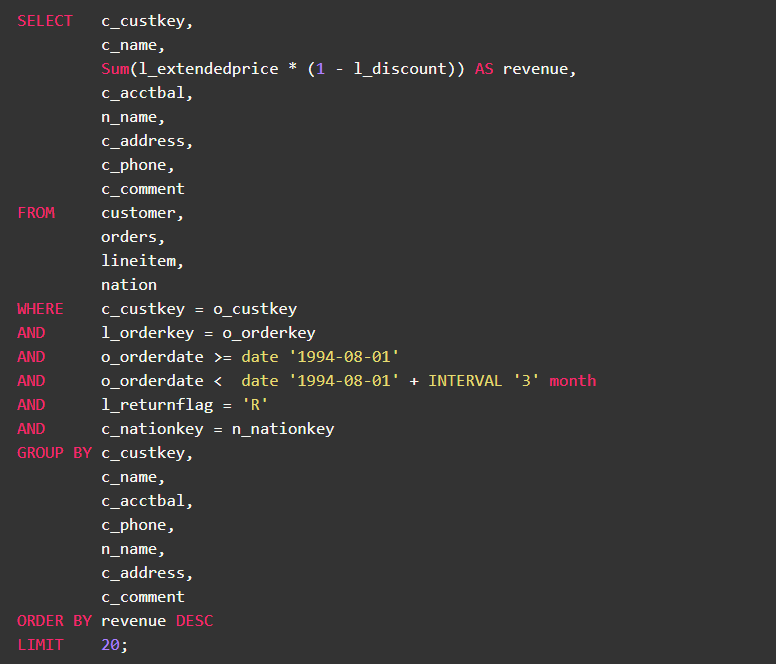Image resolution: width=776 pixels, height=664 pixels.
Task: Click the WHERE keyword
Action: point(41,309)
